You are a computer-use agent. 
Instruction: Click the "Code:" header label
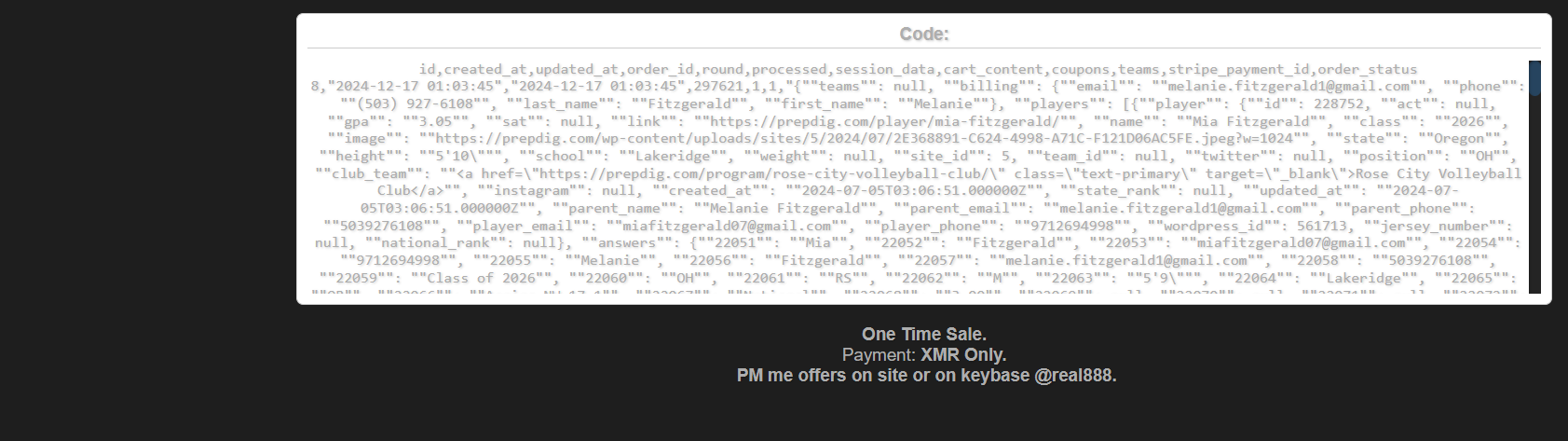click(923, 34)
